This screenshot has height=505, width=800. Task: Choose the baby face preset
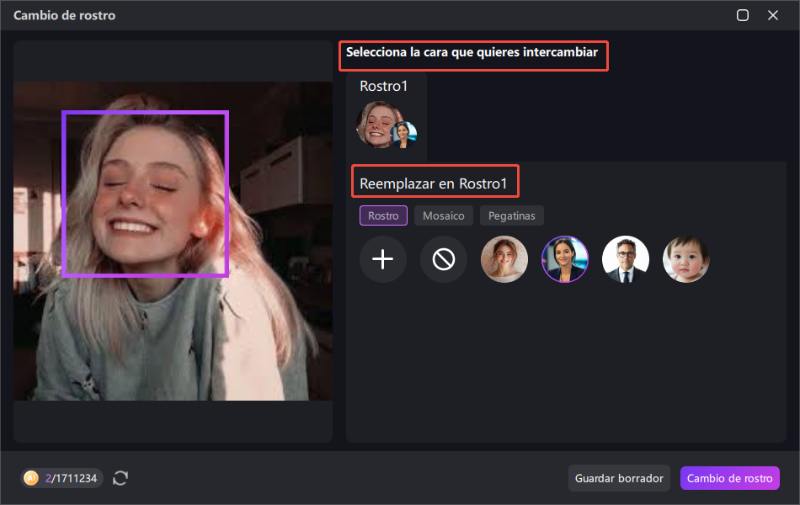point(686,260)
